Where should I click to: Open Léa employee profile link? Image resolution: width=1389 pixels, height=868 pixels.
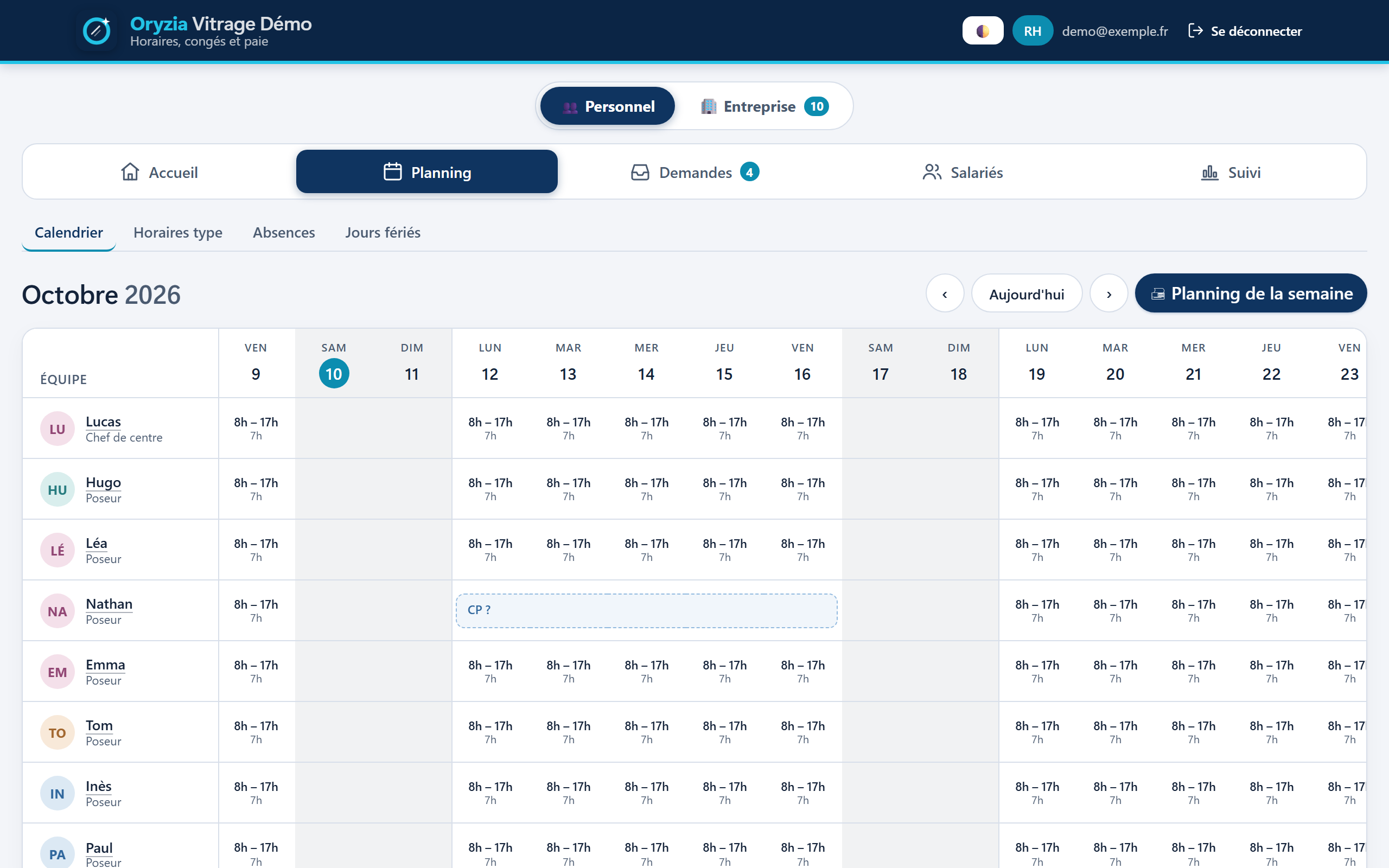(x=97, y=544)
